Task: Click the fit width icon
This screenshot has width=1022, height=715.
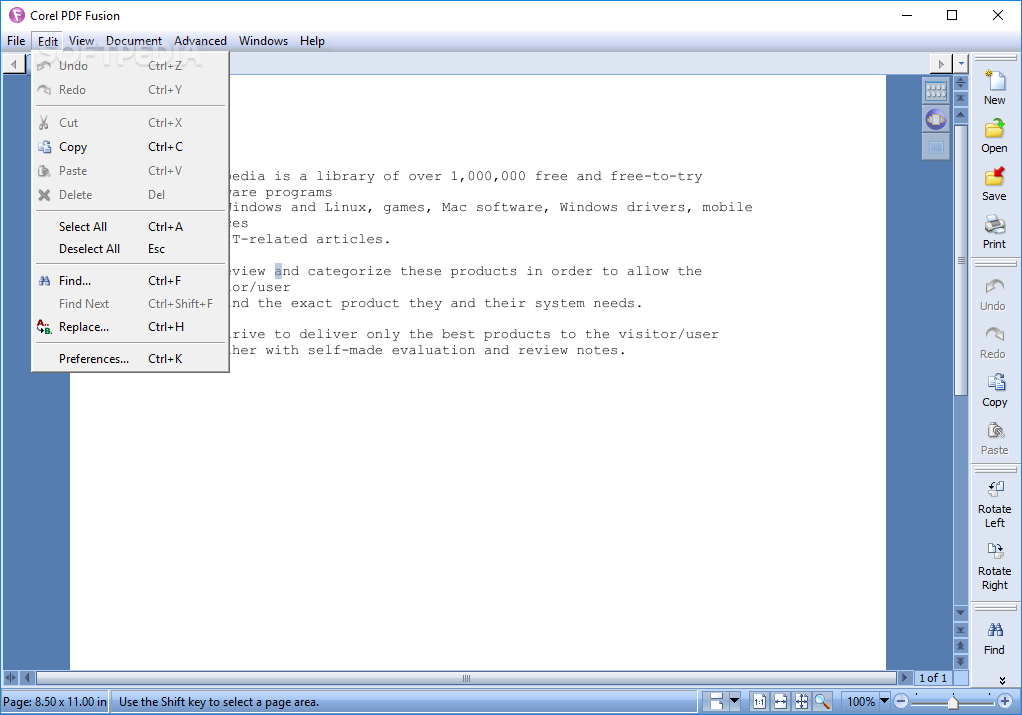Action: (x=780, y=701)
